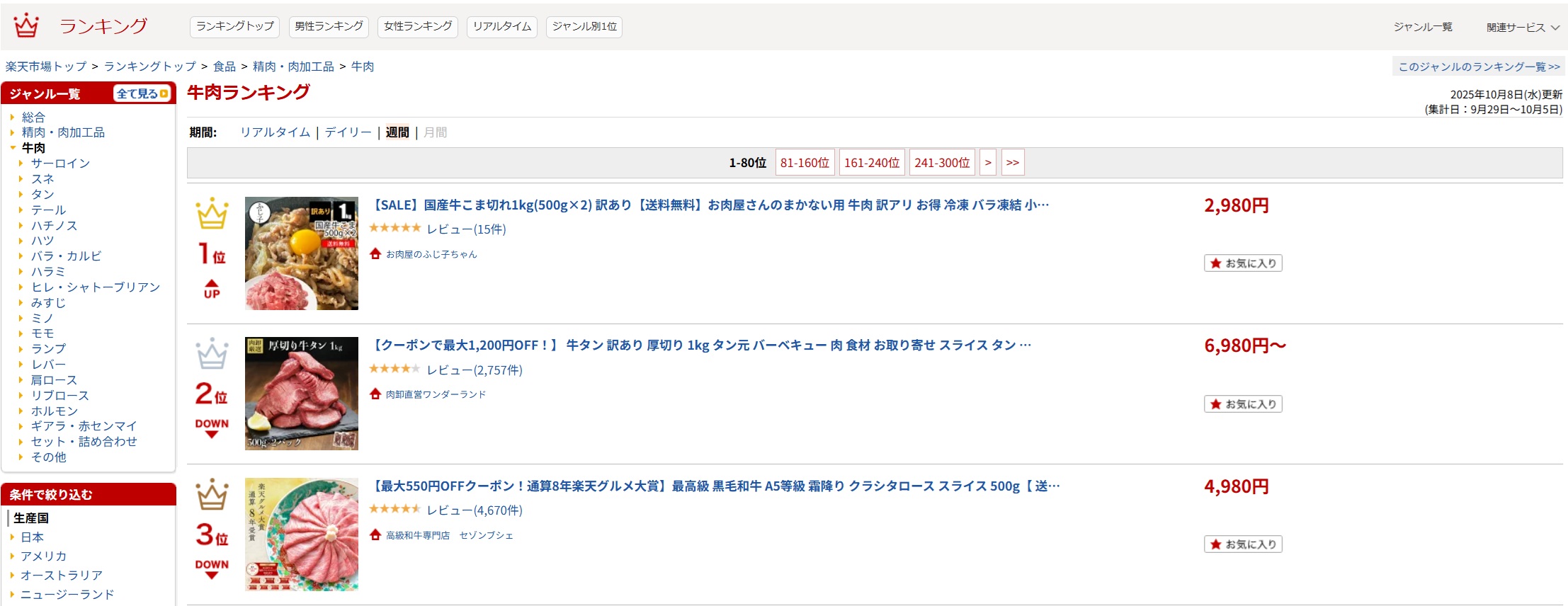Switch to the リアルタイム period tab
This screenshot has height=606, width=1568.
click(275, 132)
